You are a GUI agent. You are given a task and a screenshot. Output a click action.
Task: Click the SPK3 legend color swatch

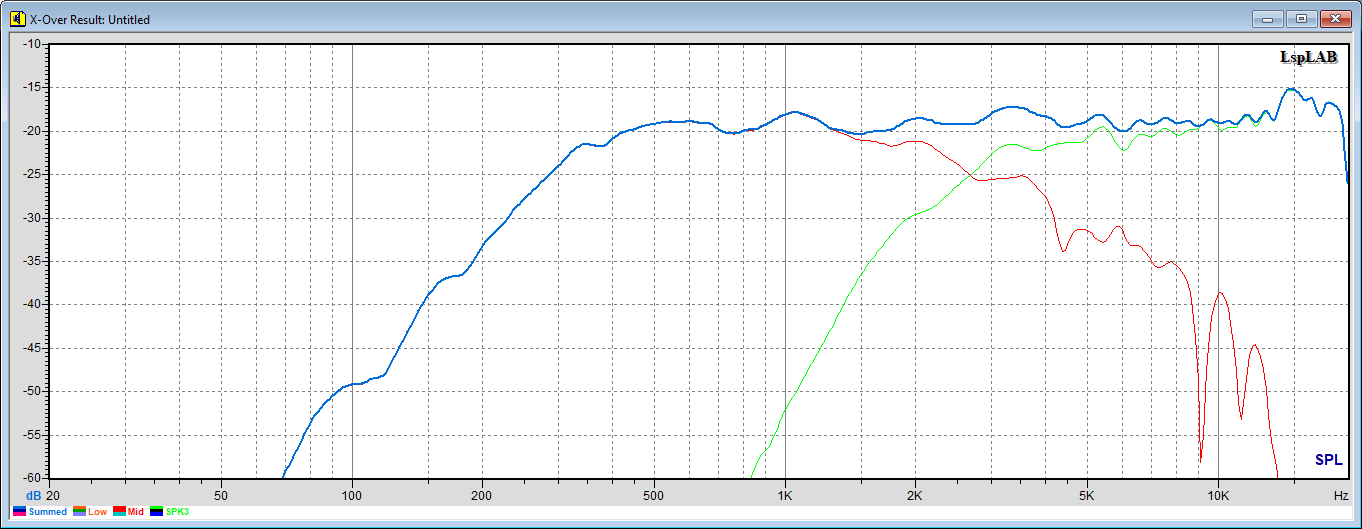(x=157, y=512)
